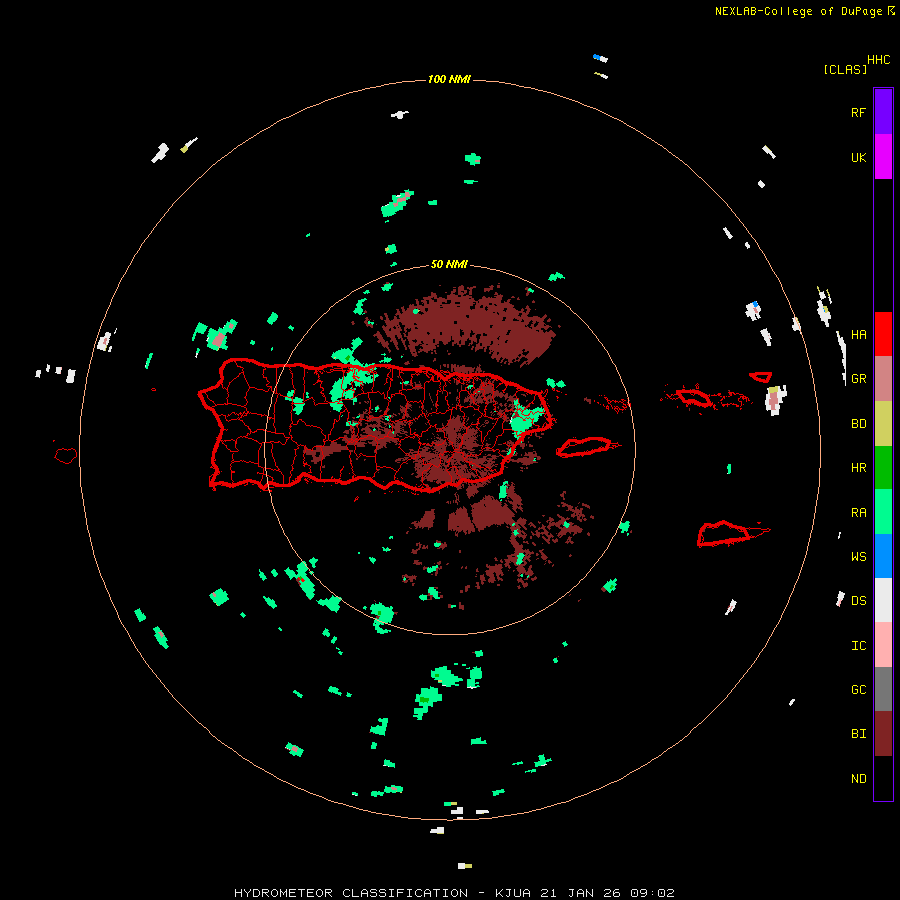Click the RA light green legend swatch

pos(883,512)
